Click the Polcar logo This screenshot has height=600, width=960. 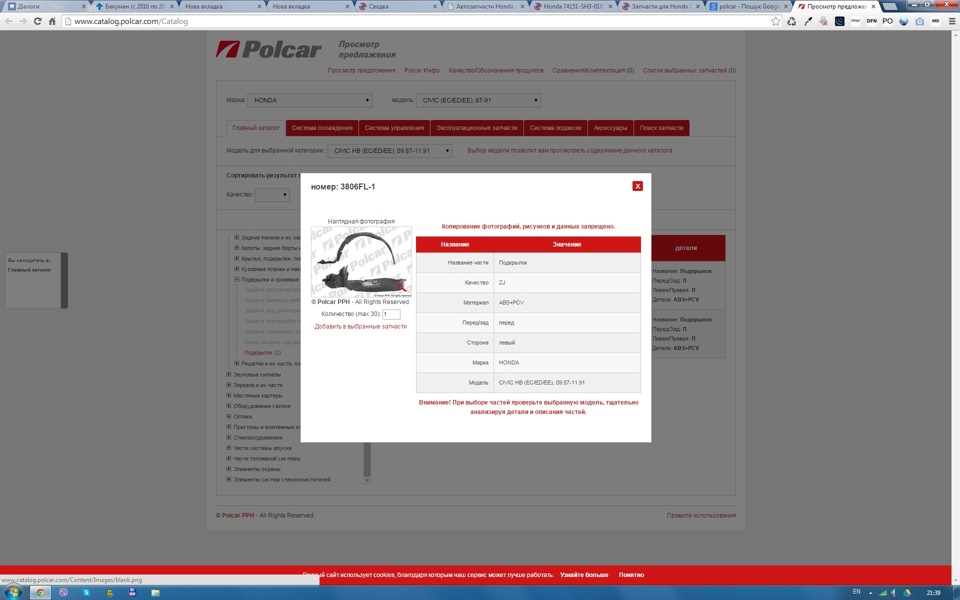pos(268,50)
